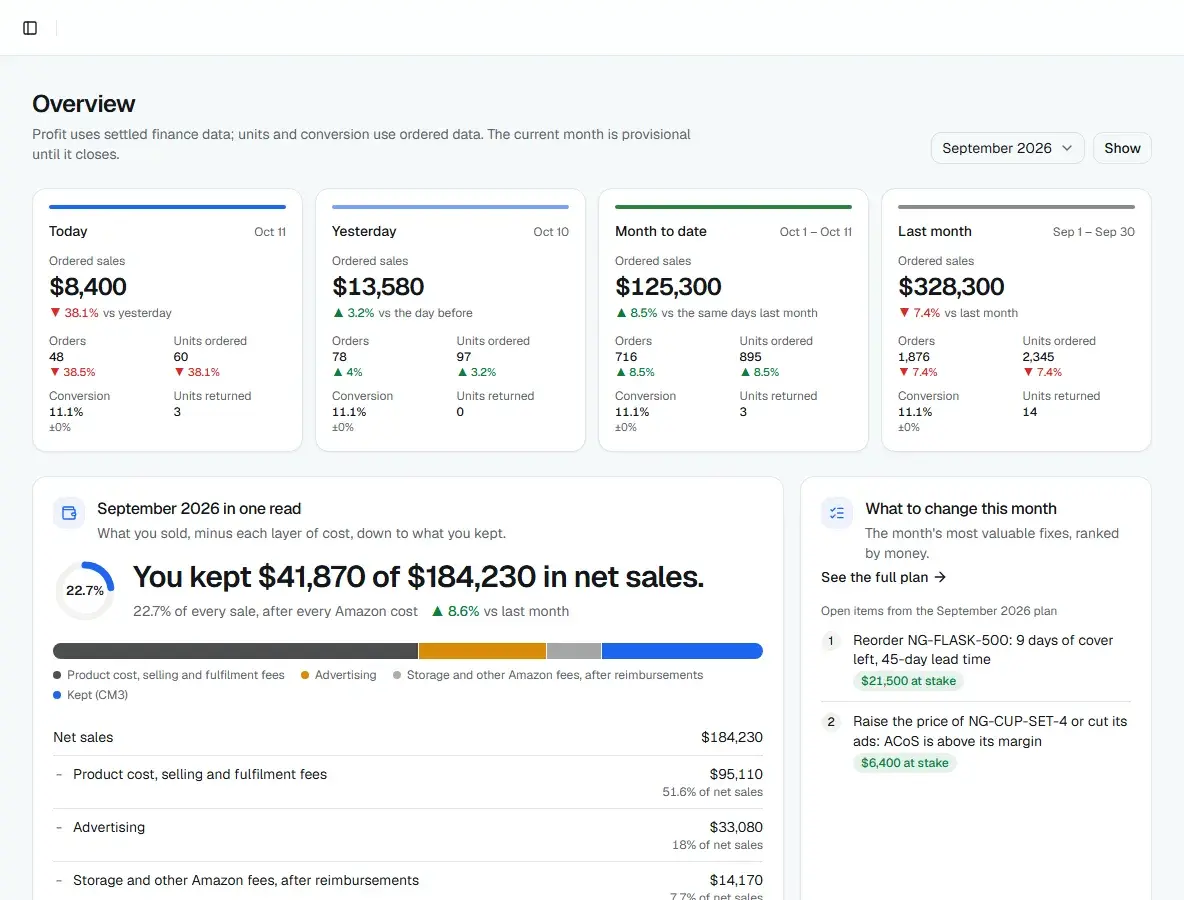Click Month to date Units ordered 895
This screenshot has width=1184, height=900.
tap(751, 356)
